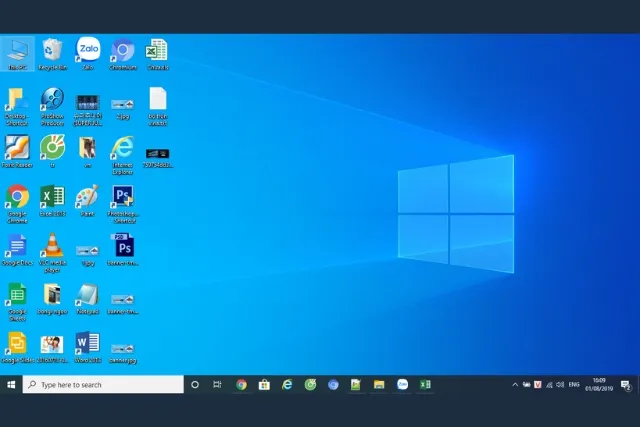Select the This PC desktop icon
This screenshot has height=427, width=640.
click(17, 50)
